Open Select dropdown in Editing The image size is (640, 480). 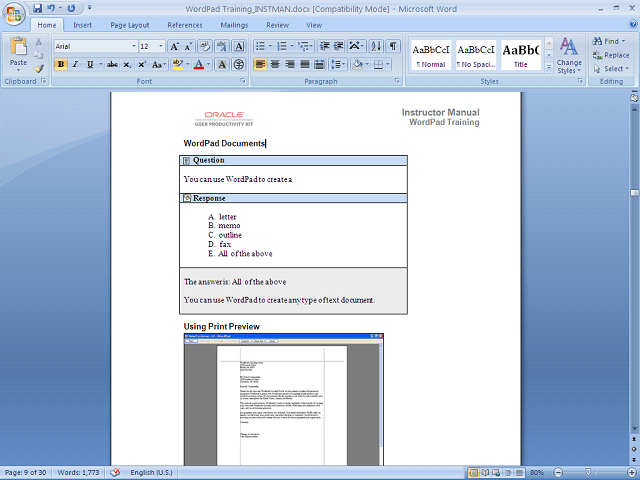tap(611, 69)
